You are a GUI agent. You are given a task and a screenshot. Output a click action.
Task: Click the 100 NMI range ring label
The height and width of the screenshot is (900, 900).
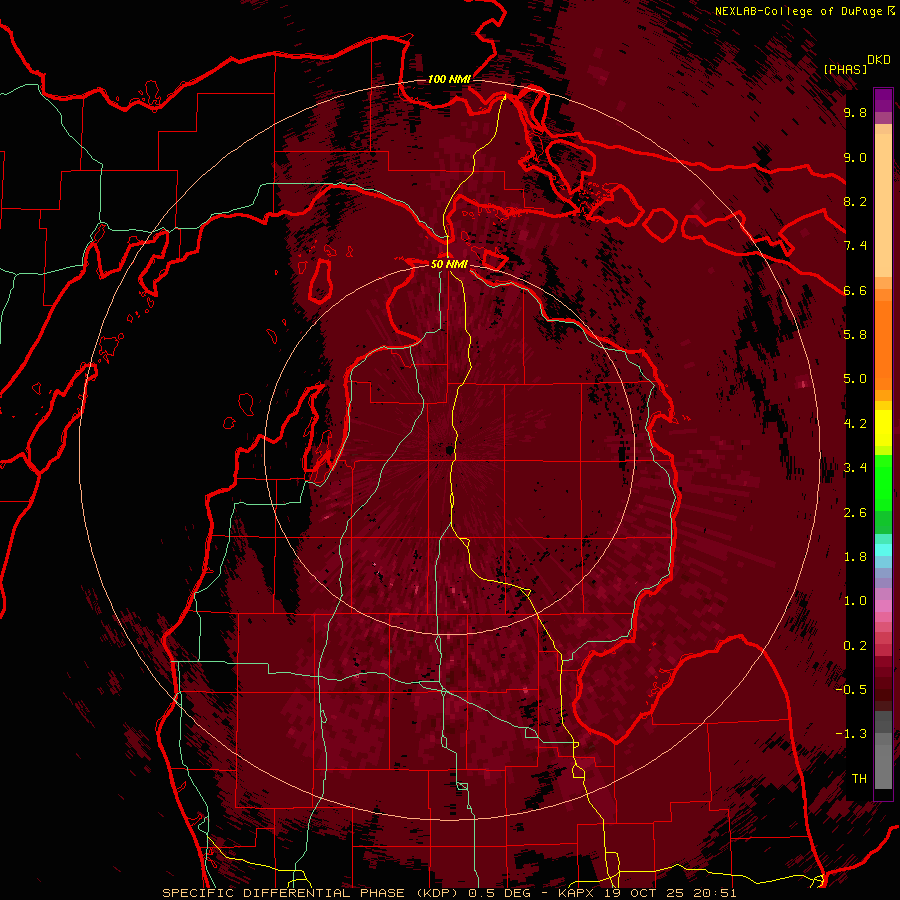449,79
